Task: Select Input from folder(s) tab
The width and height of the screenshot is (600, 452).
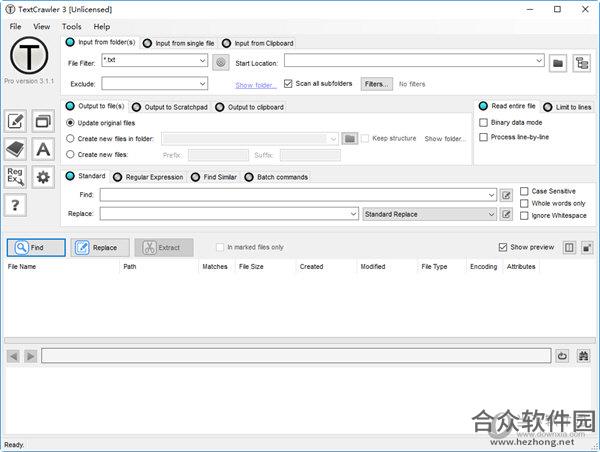Action: tap(101, 42)
